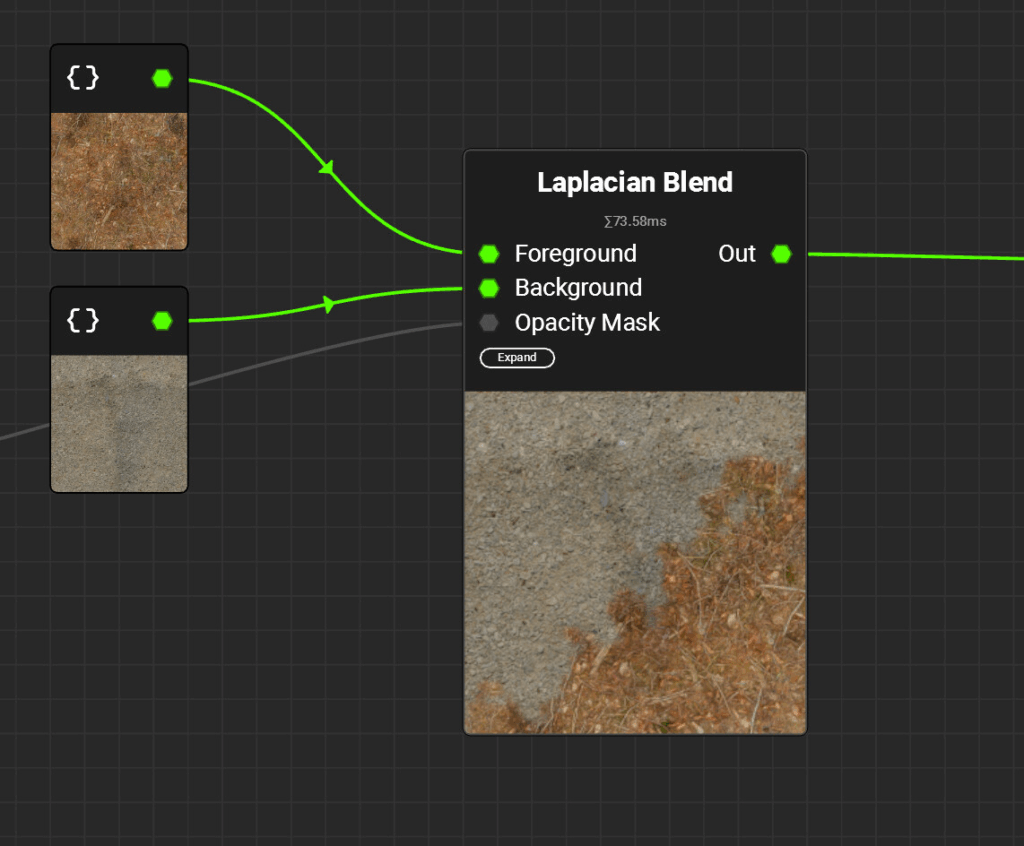
Task: Click the concrete texture node's output pin
Action: click(162, 321)
